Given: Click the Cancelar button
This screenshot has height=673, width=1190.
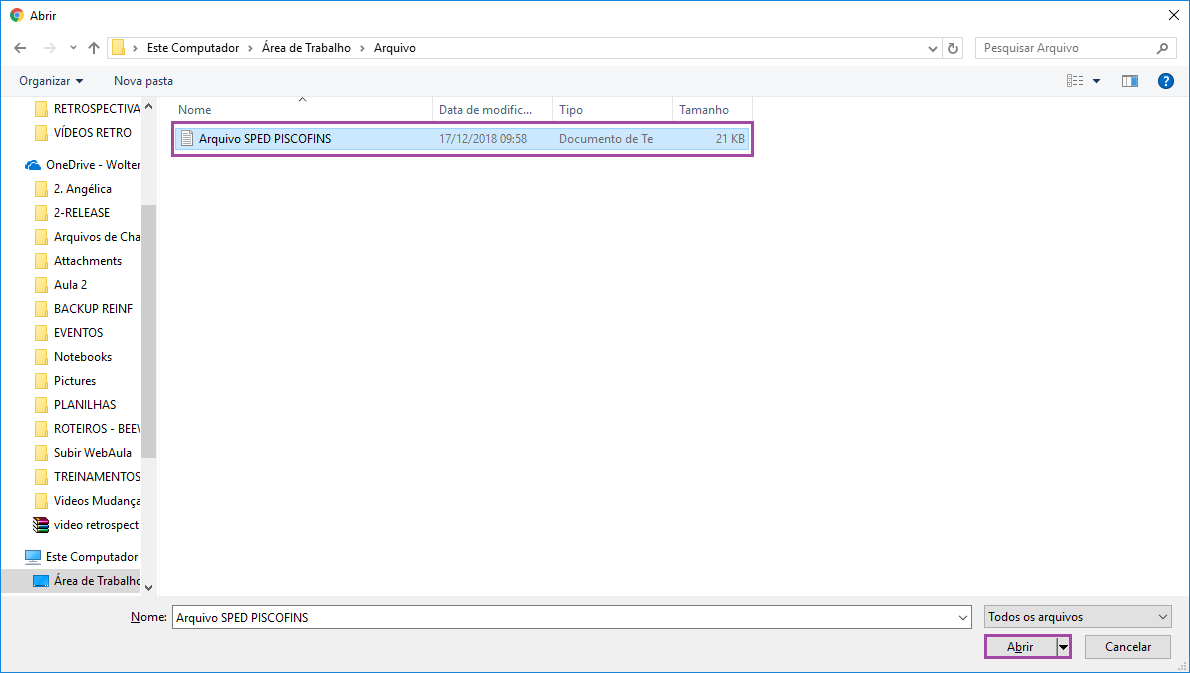Looking at the screenshot, I should click(1128, 647).
